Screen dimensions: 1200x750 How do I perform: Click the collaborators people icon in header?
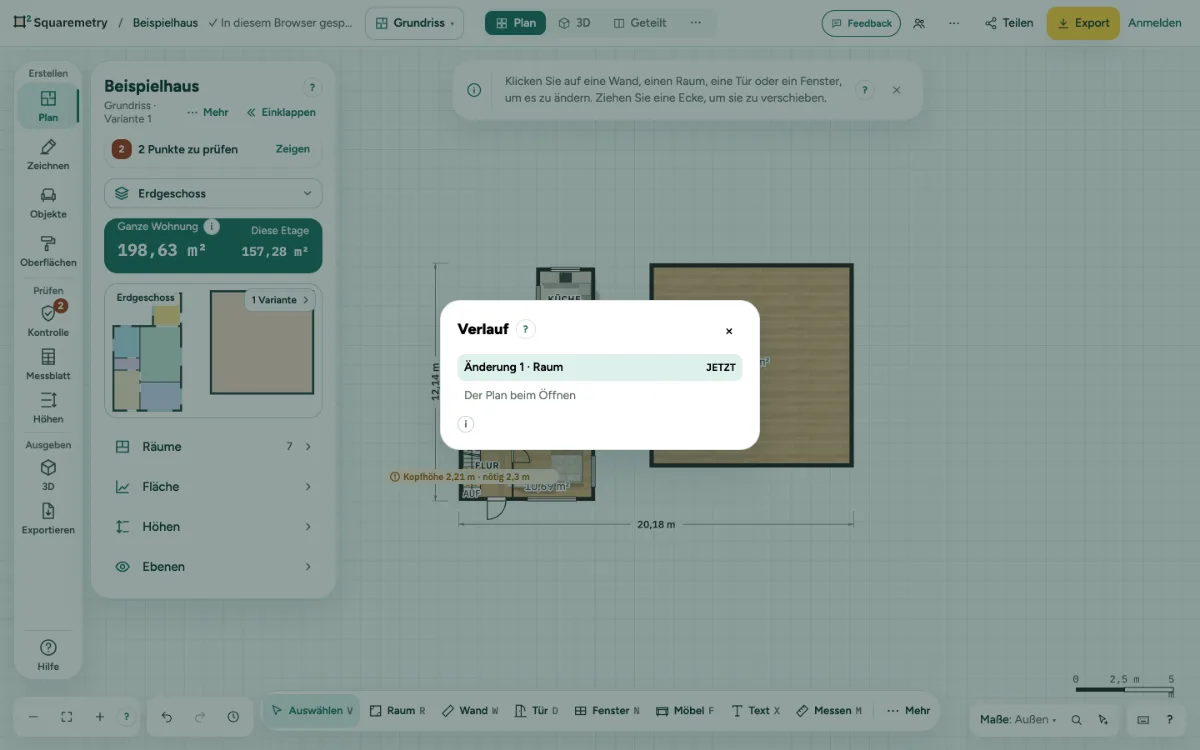point(919,23)
